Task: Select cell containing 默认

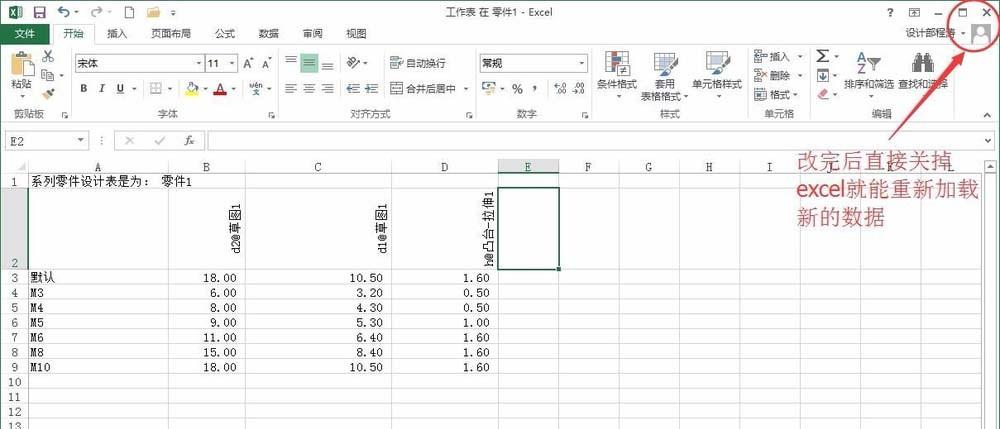Action: (x=98, y=278)
